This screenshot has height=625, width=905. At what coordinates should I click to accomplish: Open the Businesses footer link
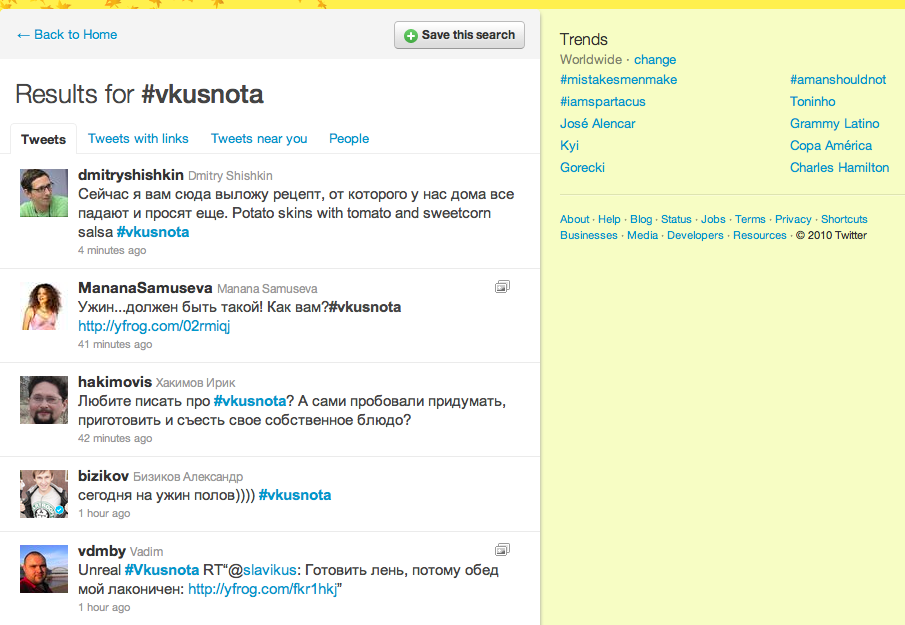pyautogui.click(x=589, y=235)
